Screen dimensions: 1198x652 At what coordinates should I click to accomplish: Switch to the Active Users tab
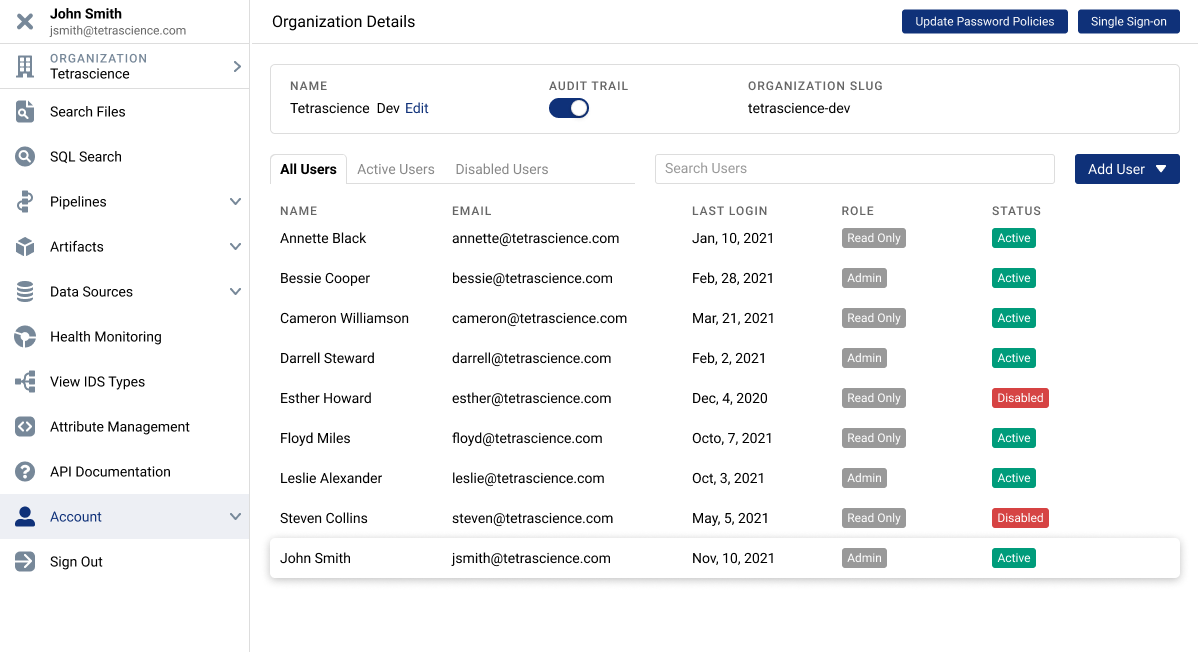(x=395, y=169)
